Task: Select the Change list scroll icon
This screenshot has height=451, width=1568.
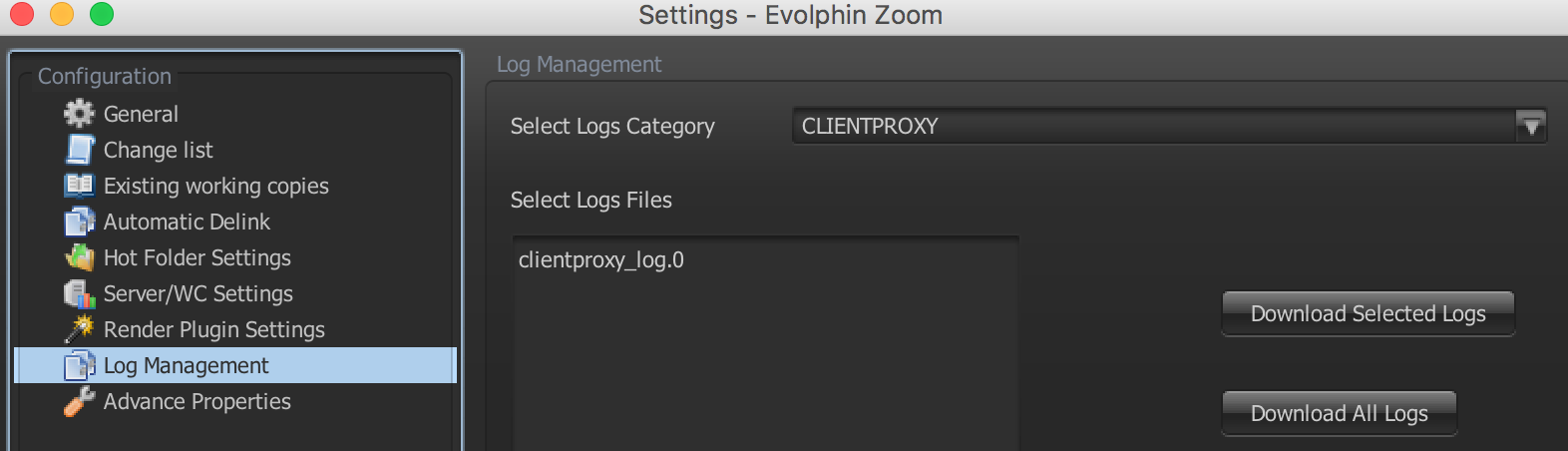Action: (x=79, y=150)
